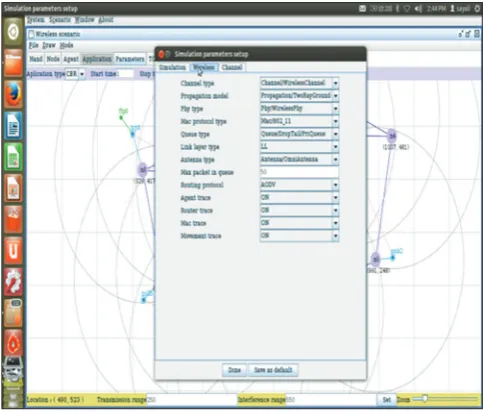Open LibreOffice Impress from the dock
Screen dimensions: 483x413
click(x=13, y=188)
